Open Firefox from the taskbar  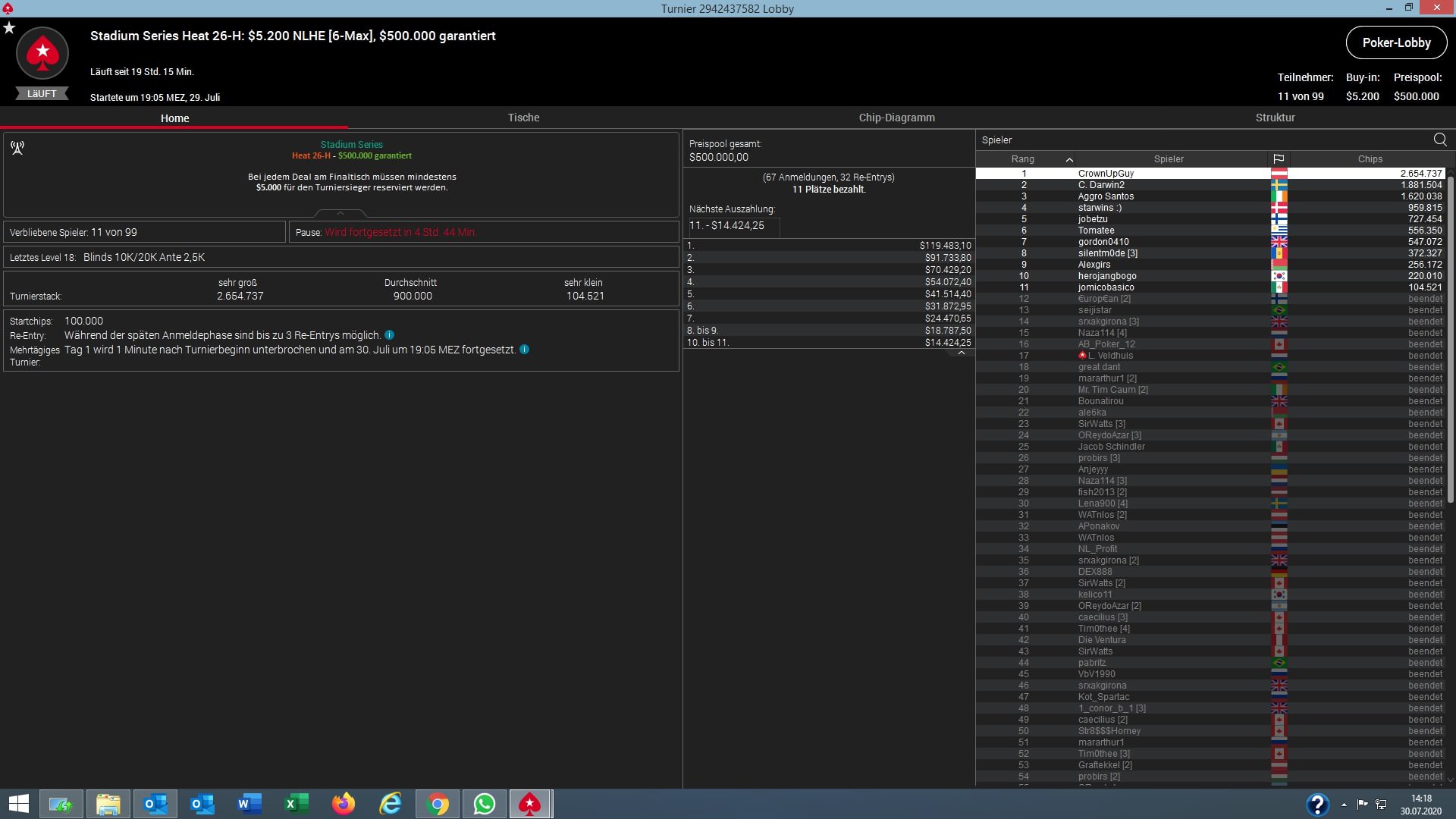point(343,804)
